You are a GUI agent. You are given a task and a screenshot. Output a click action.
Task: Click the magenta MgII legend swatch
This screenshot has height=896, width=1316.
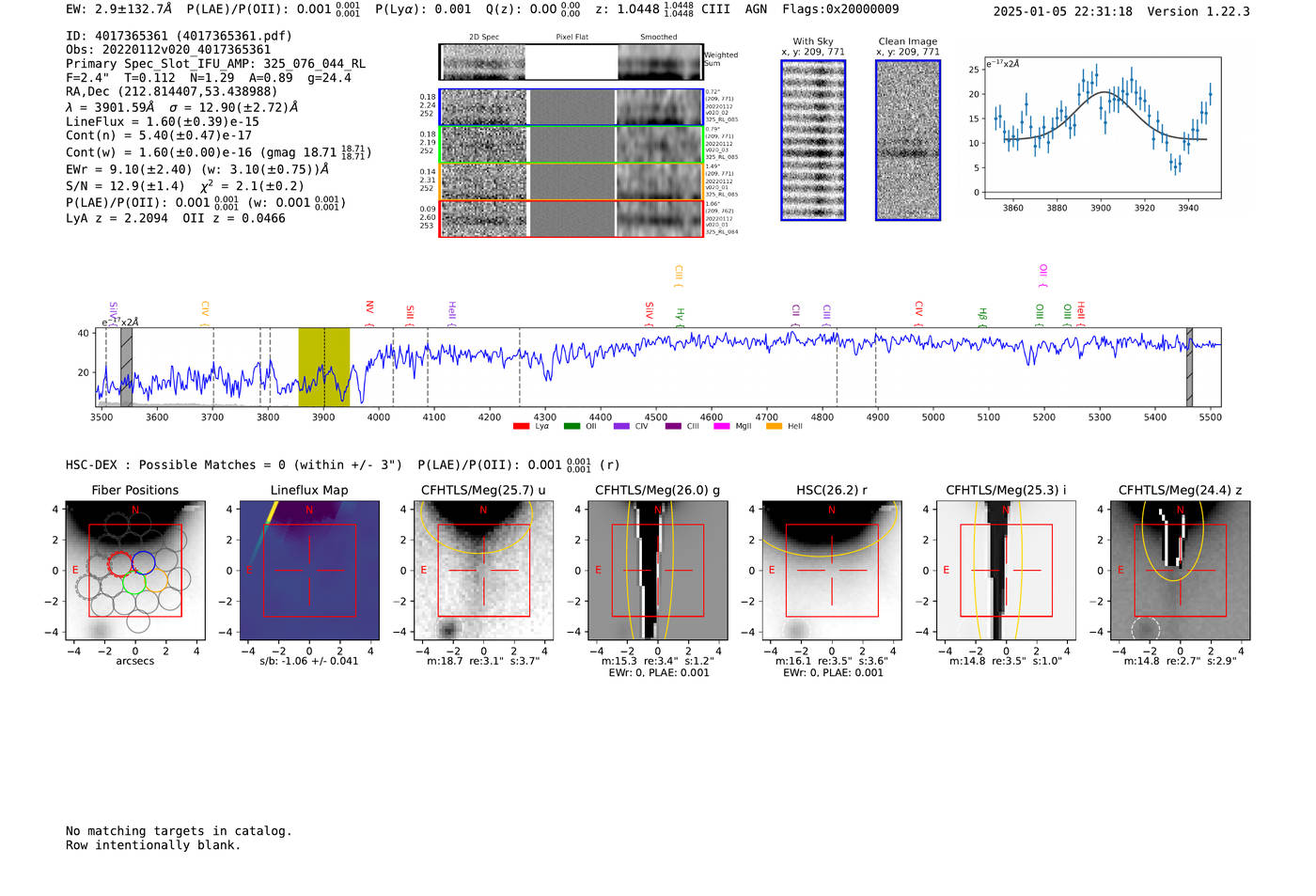coord(722,426)
